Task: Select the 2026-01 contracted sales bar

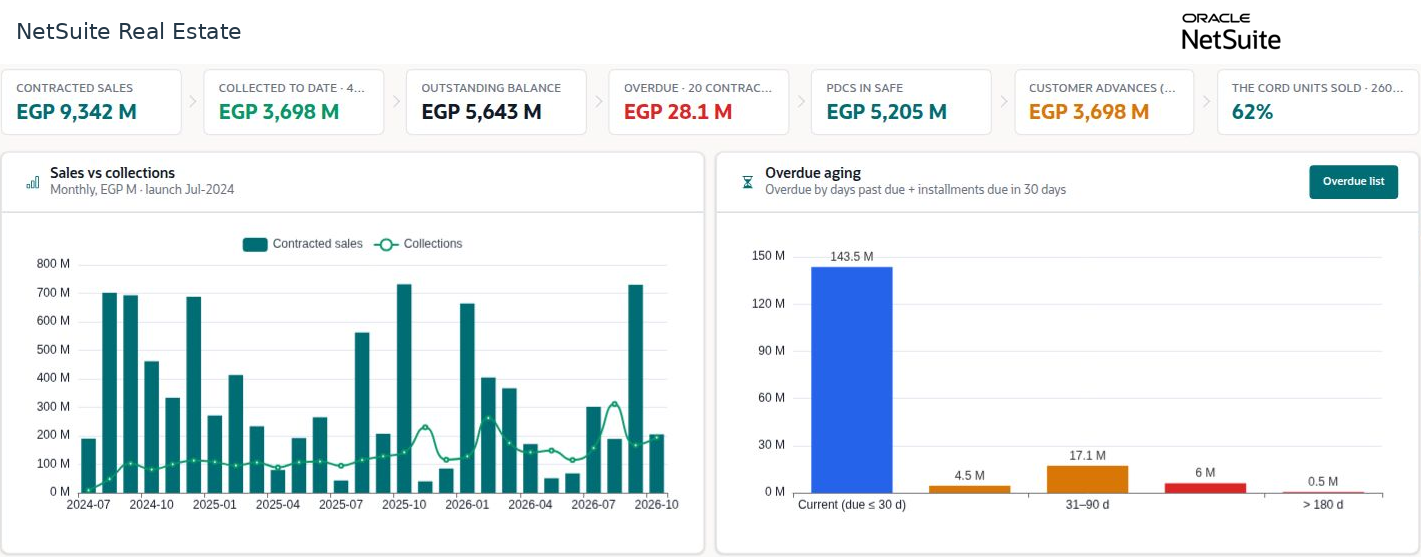Action: [467, 397]
